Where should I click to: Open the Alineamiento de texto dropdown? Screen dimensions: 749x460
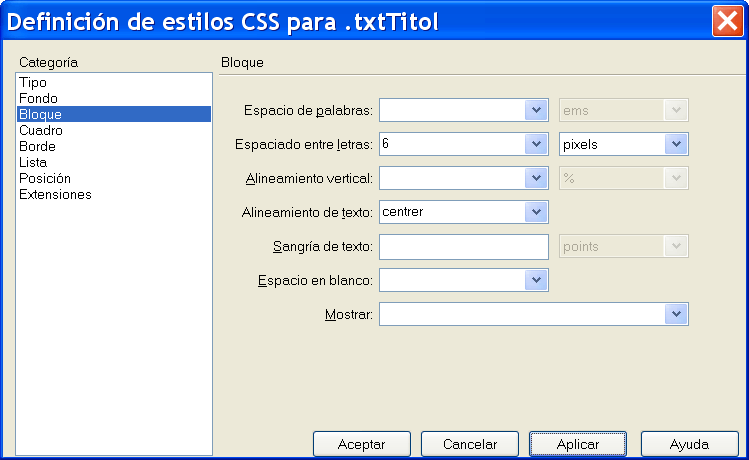536,212
